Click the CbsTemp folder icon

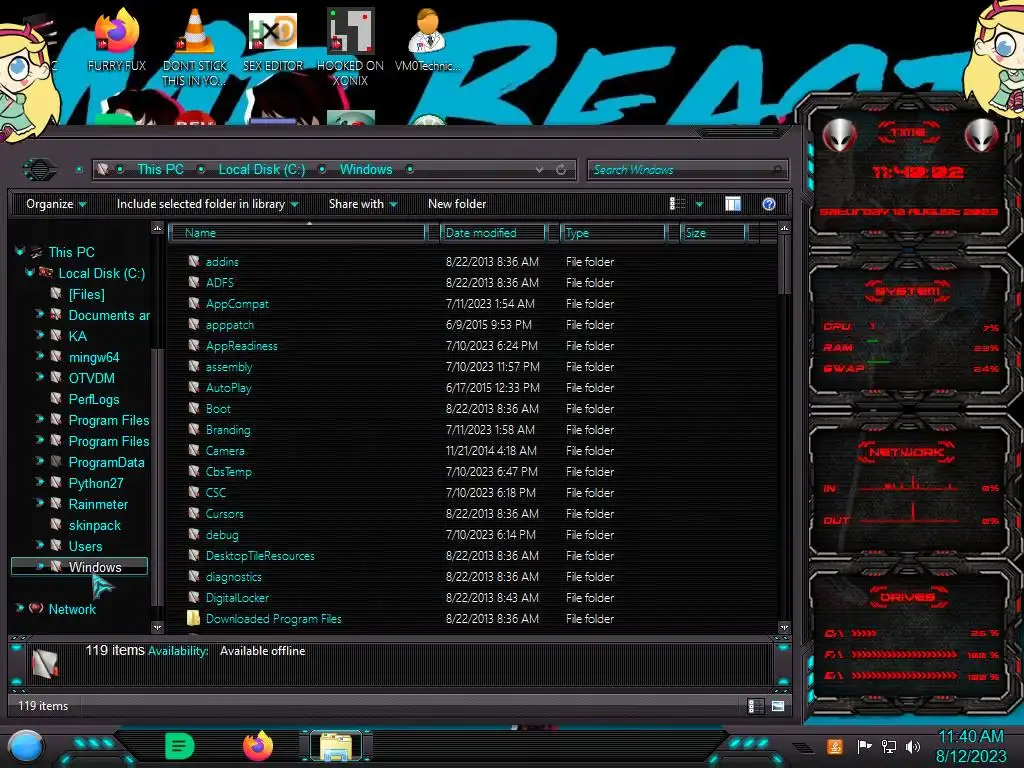(194, 471)
